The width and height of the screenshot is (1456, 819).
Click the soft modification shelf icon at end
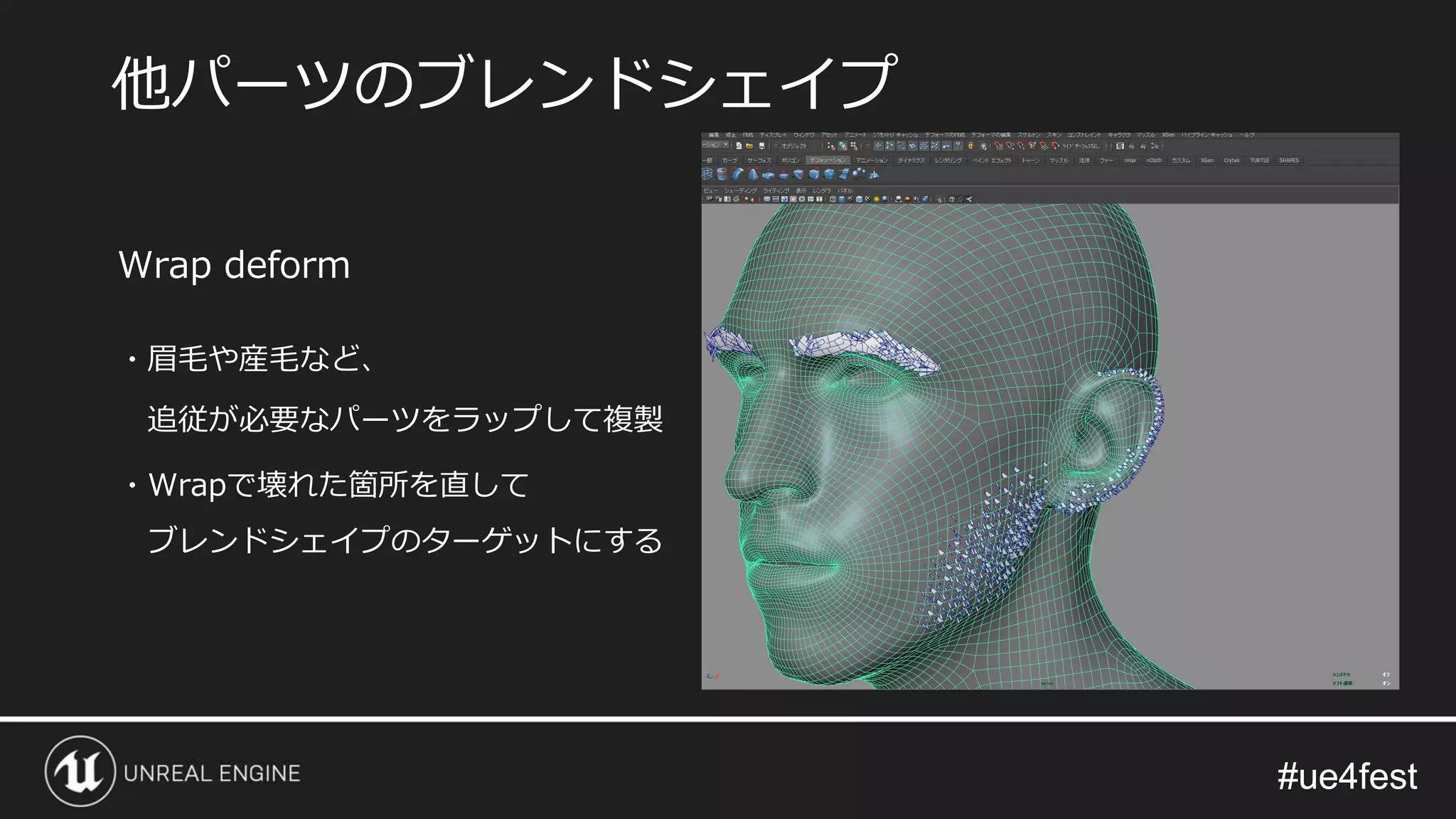tap(874, 173)
